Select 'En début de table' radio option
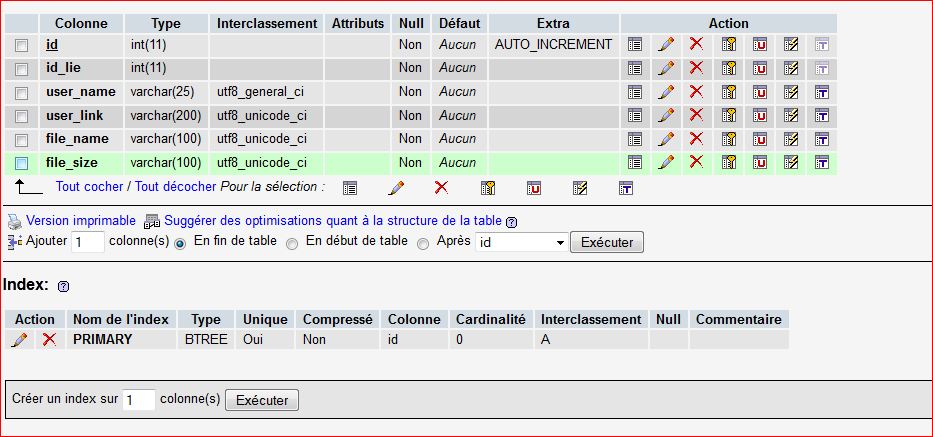The height and width of the screenshot is (437, 933). (292, 244)
